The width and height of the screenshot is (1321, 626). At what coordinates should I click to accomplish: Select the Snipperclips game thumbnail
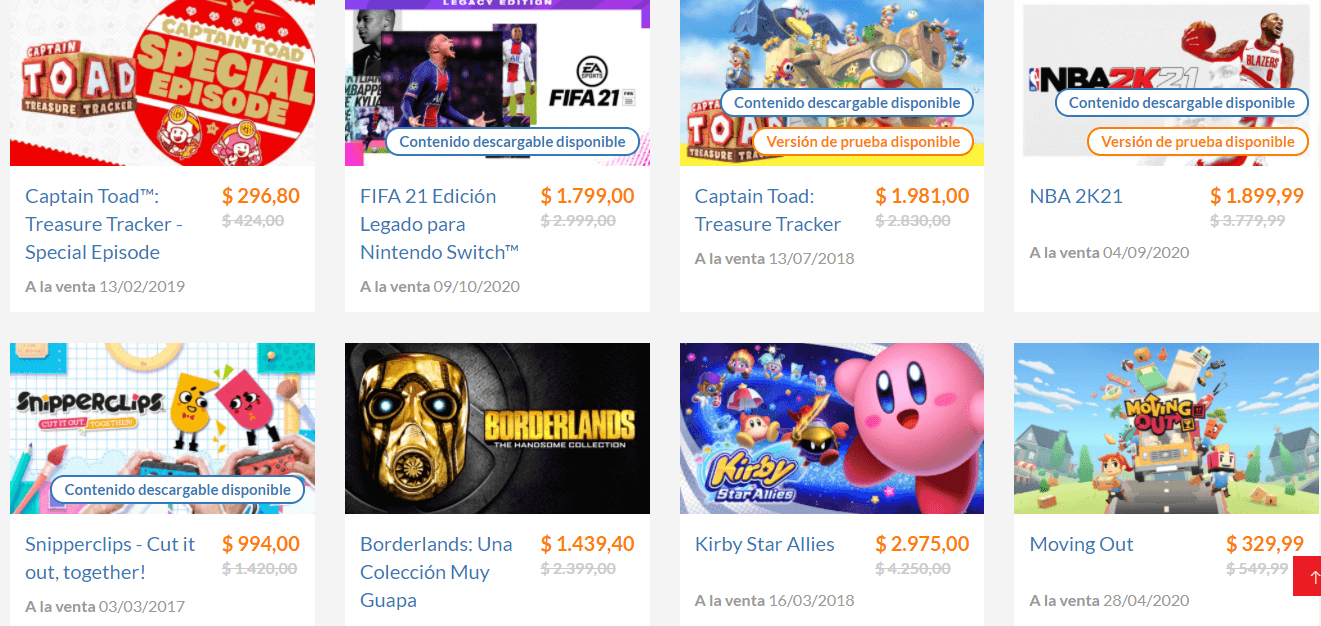162,410
